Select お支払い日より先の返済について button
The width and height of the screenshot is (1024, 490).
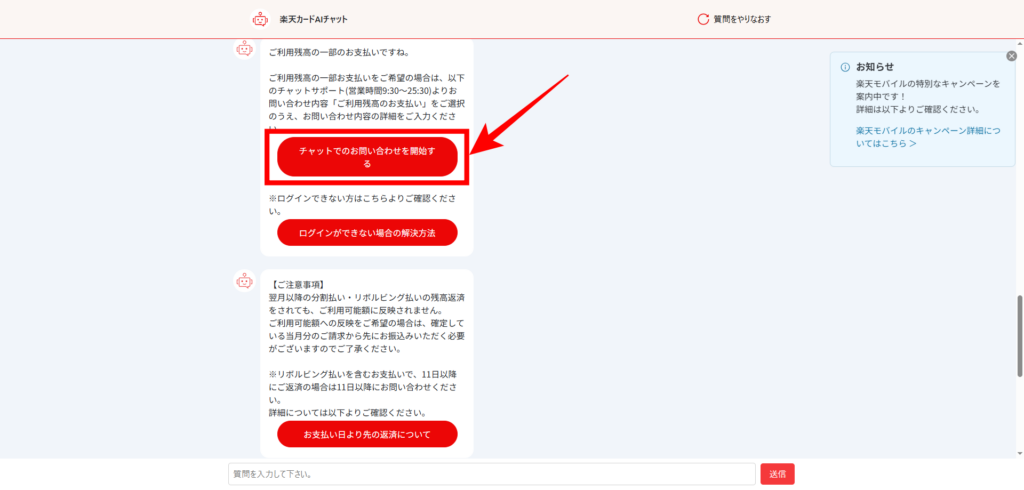pyautogui.click(x=366, y=434)
